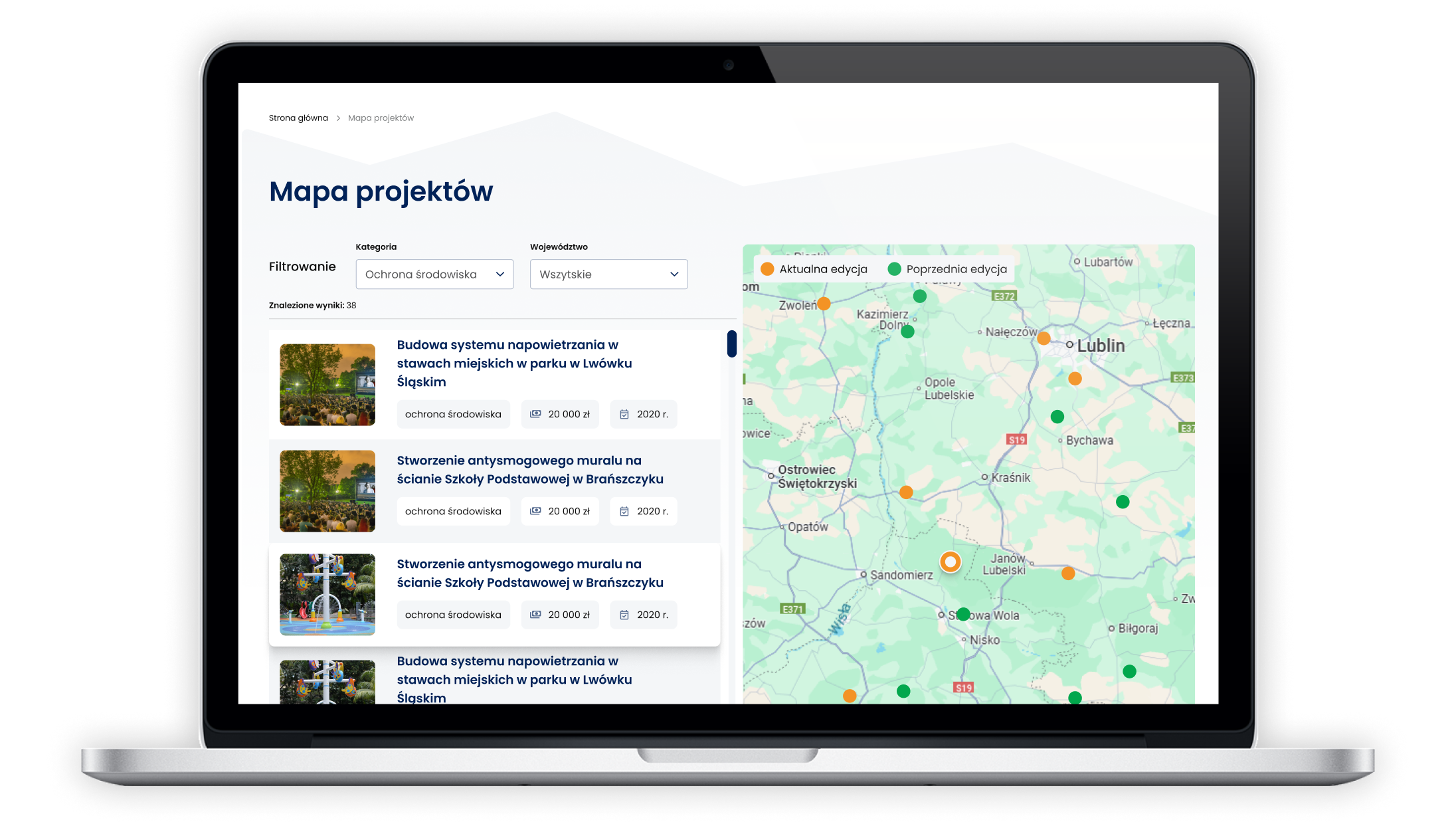Open the Kategoria dropdown showing Ochrona środowiska
Image resolution: width=1456 pixels, height=824 pixels.
434,274
